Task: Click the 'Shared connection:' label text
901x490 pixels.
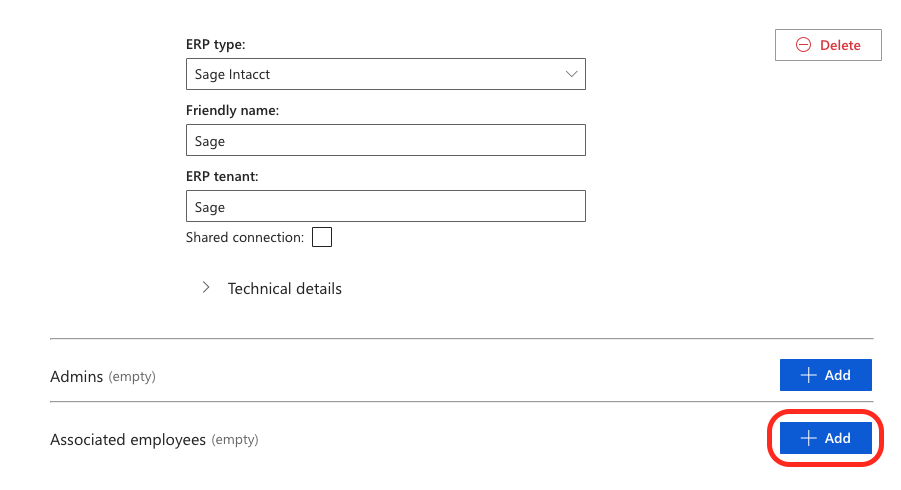Action: click(244, 237)
